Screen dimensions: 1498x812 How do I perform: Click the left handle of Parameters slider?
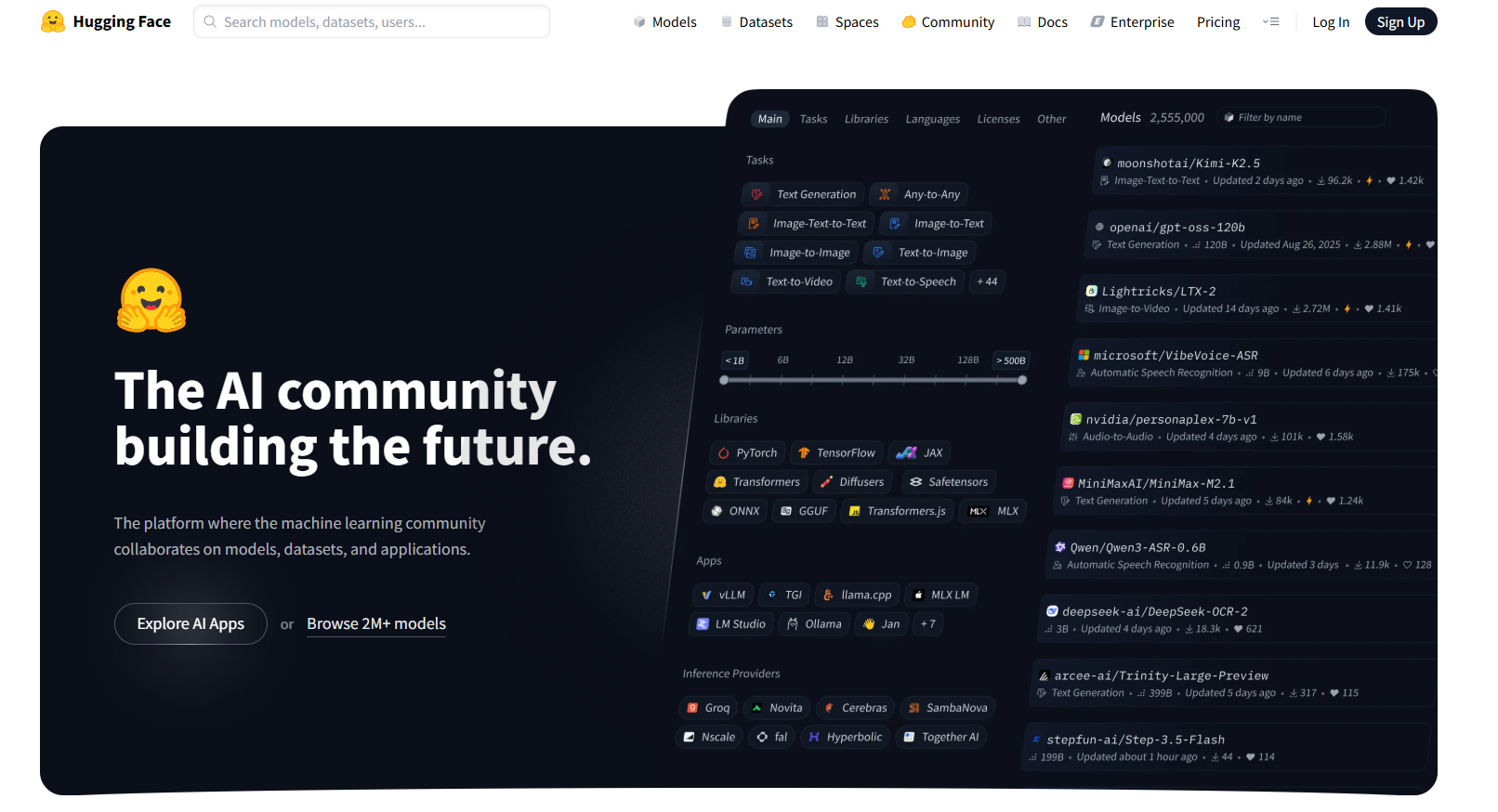tap(724, 380)
